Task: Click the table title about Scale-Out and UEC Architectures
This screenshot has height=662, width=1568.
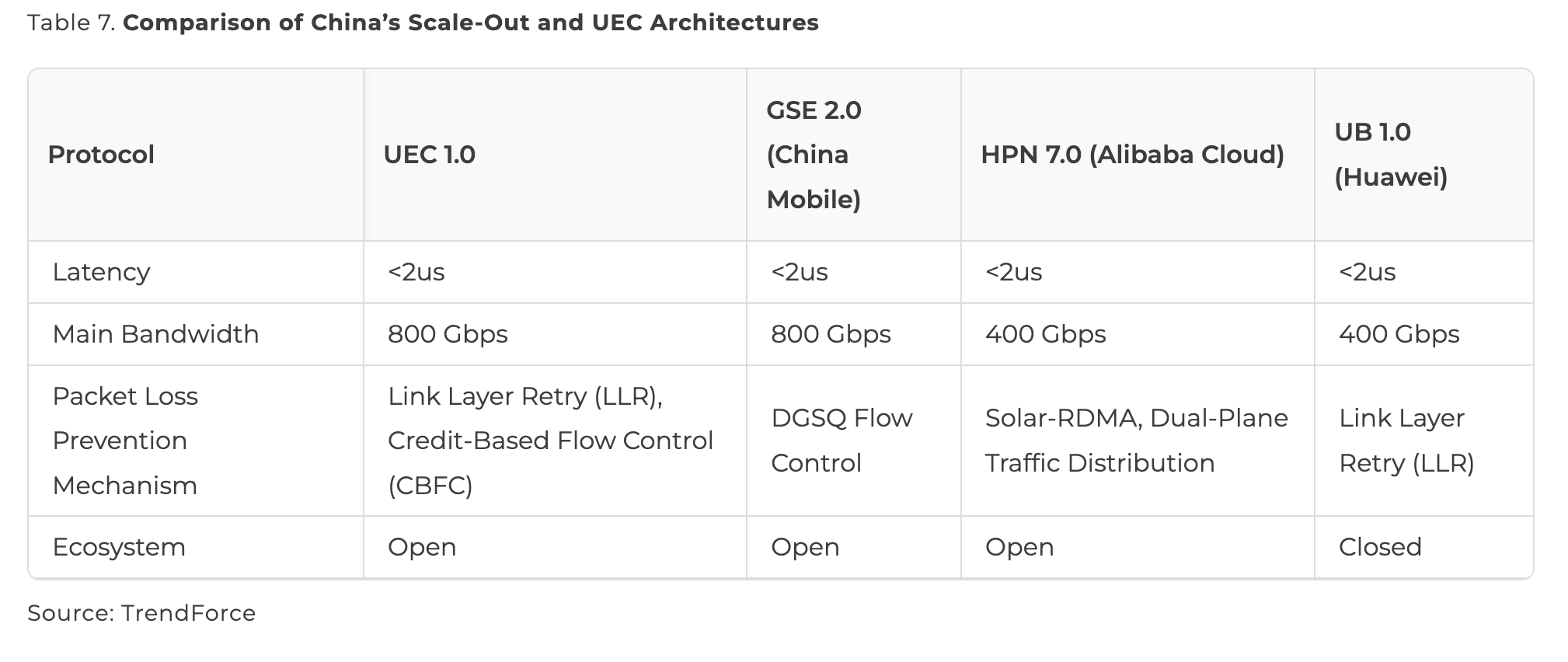Action: (x=470, y=23)
